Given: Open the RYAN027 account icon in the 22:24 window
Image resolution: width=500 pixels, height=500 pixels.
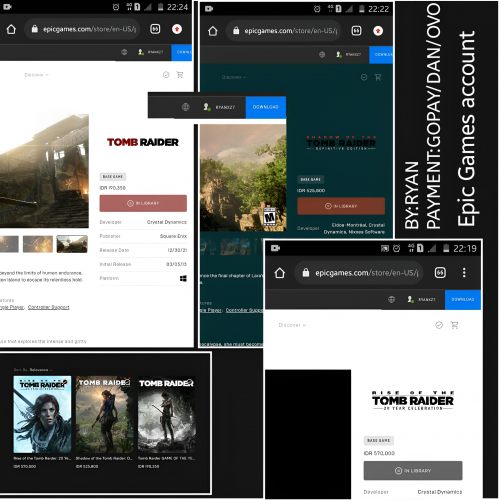Looking at the screenshot, I should tap(141, 52).
